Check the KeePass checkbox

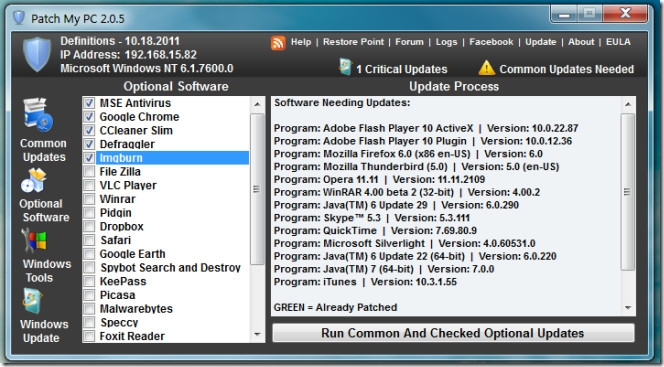pos(89,281)
